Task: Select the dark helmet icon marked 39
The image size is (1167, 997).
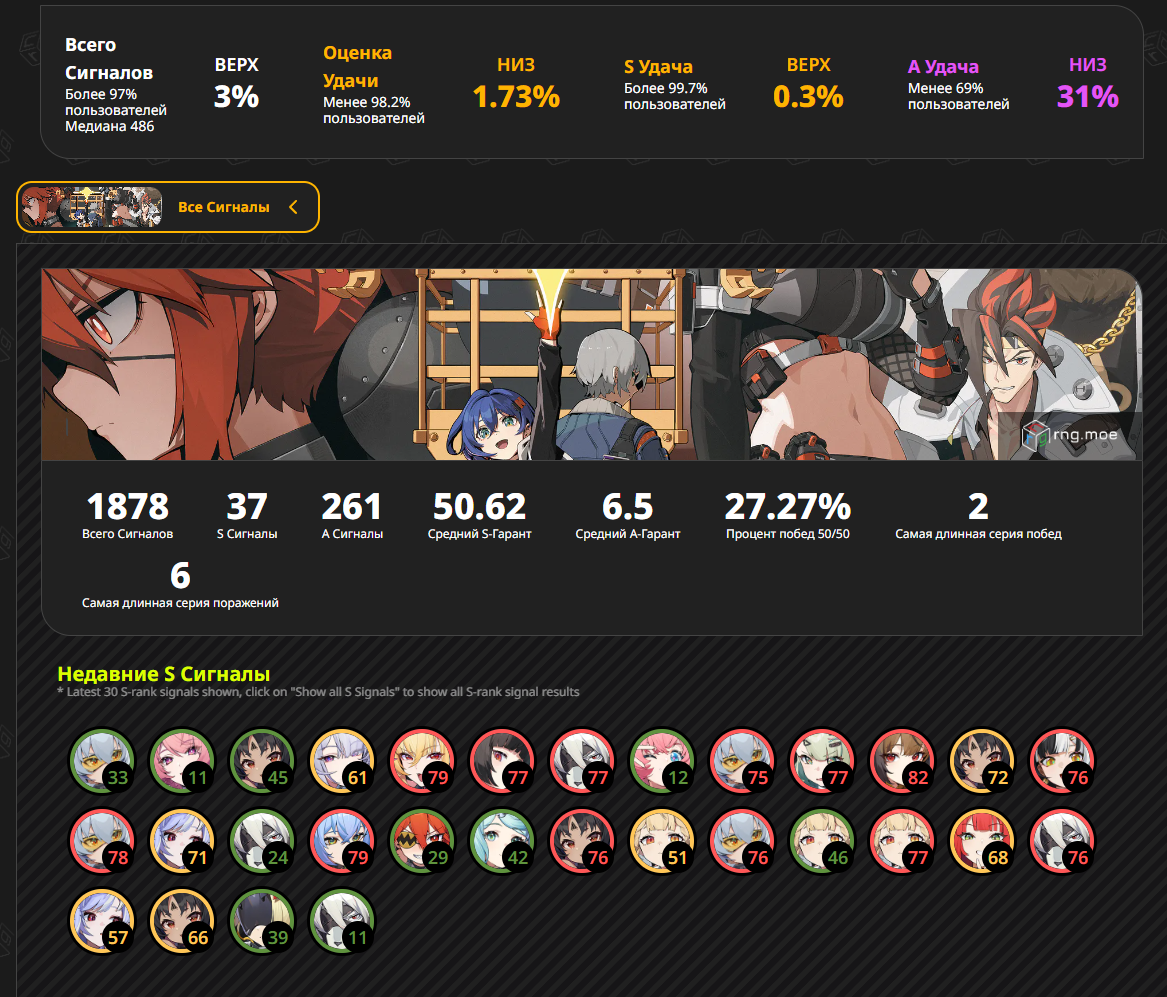Action: coord(262,921)
